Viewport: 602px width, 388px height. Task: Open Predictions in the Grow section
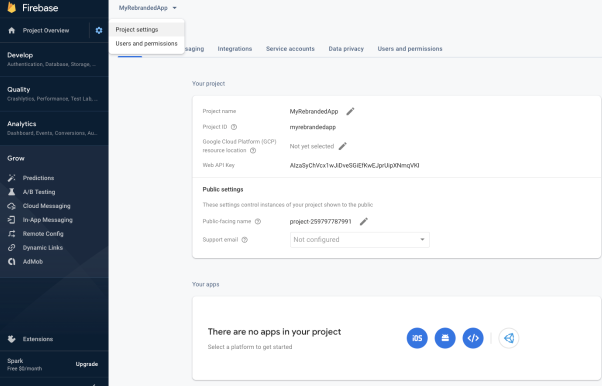point(38,178)
